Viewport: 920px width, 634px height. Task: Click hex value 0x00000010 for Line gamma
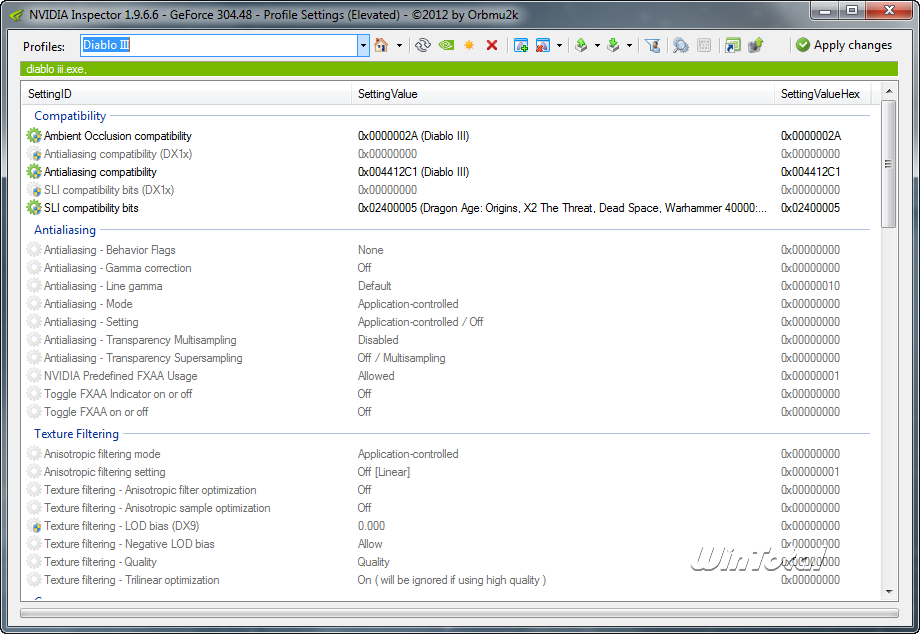[x=810, y=286]
